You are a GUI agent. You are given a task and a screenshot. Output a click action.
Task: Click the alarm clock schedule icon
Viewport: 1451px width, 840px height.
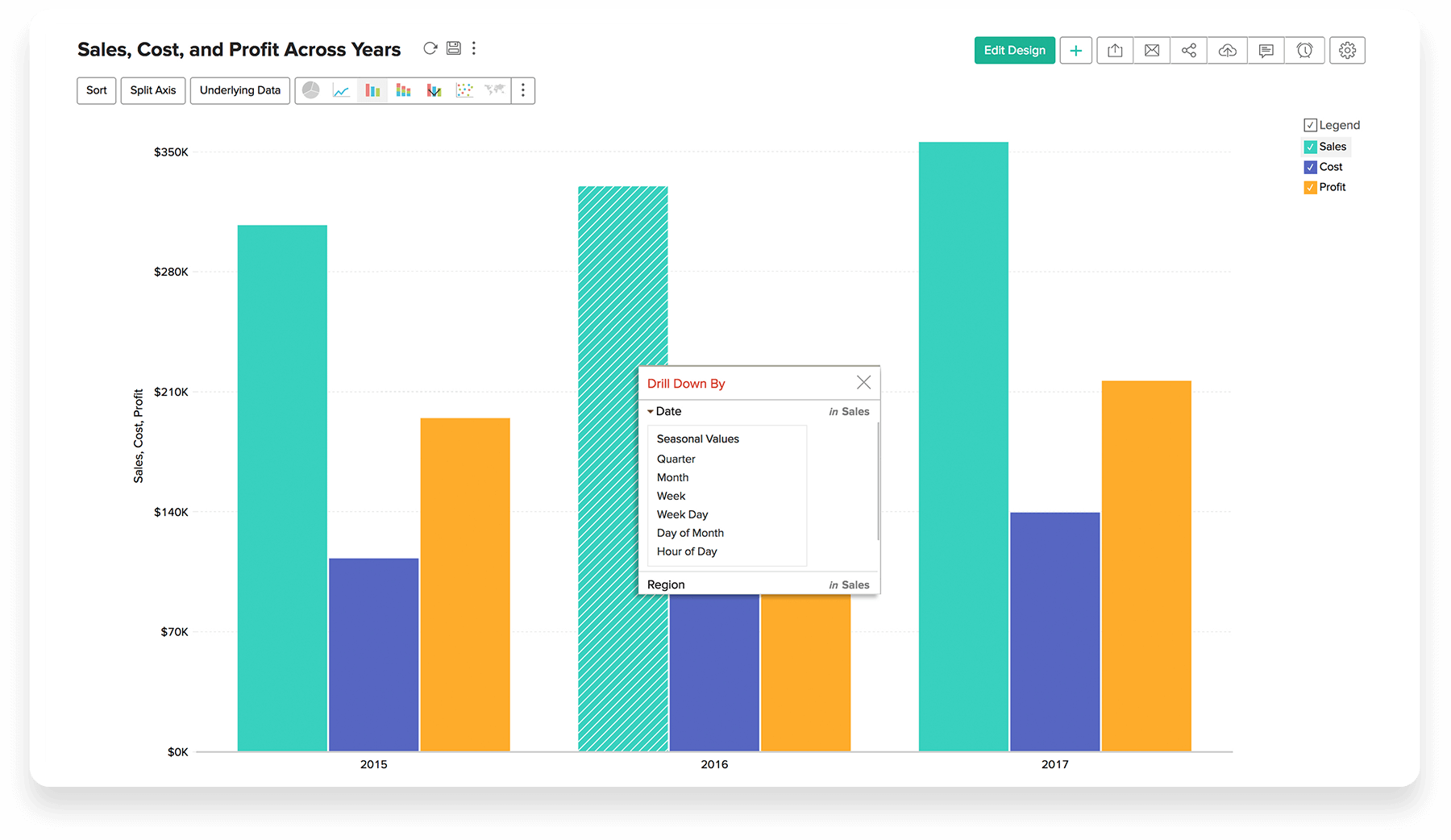(1304, 51)
